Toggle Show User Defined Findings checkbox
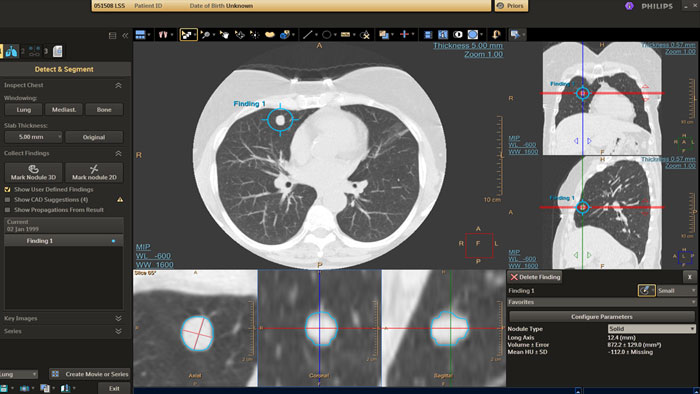This screenshot has width=700, height=394. tap(7, 189)
